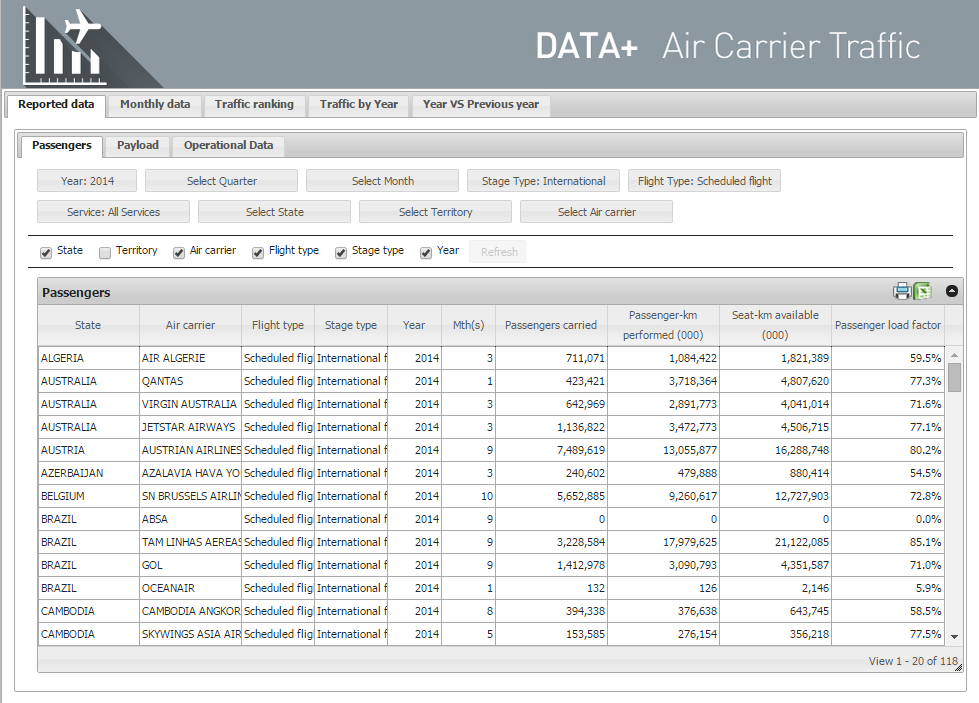The width and height of the screenshot is (979, 703).
Task: Collapse the Passengers grid panel
Action: 952,291
